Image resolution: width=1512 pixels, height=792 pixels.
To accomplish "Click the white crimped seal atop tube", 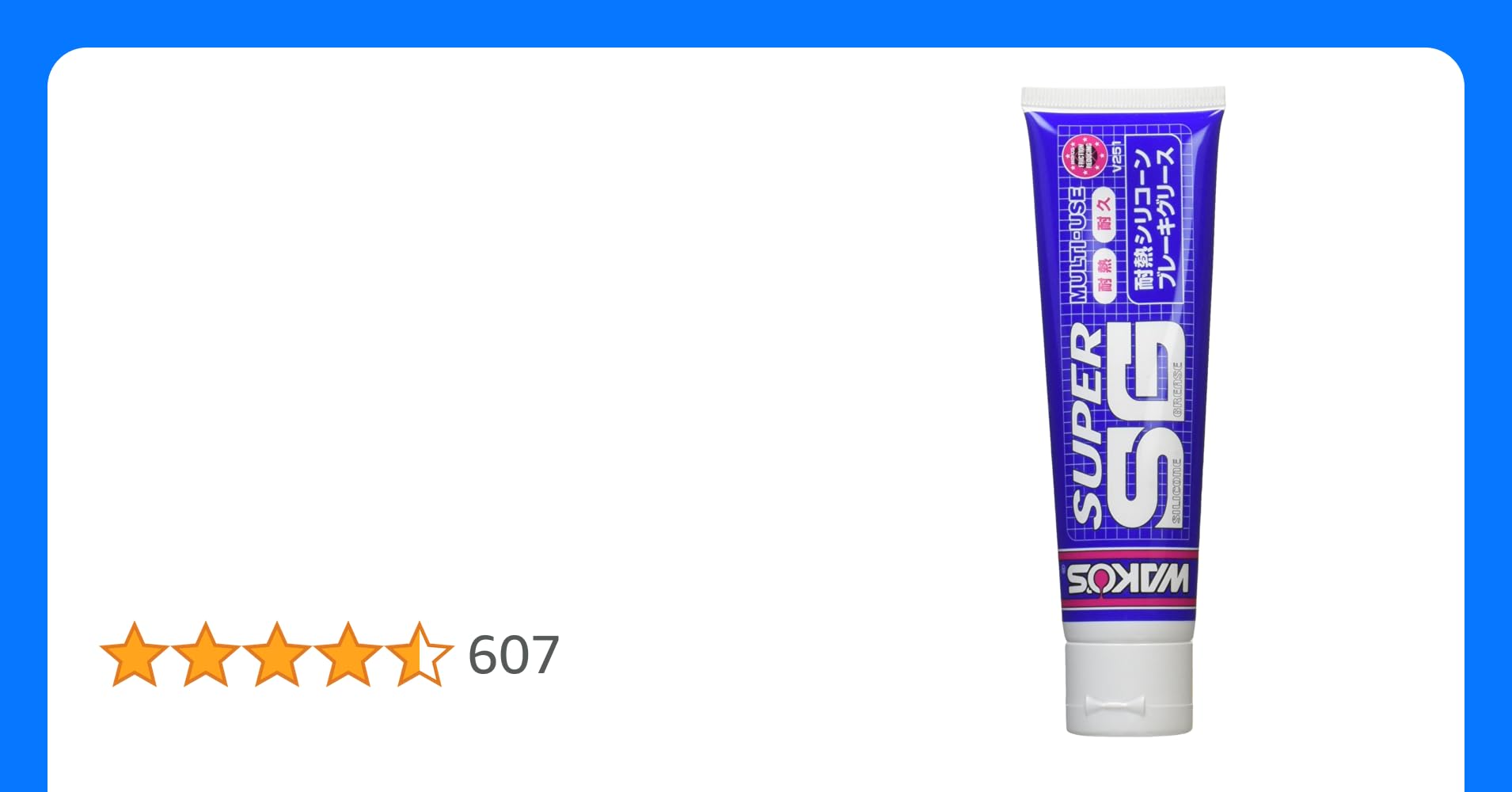I will pos(1123,98).
